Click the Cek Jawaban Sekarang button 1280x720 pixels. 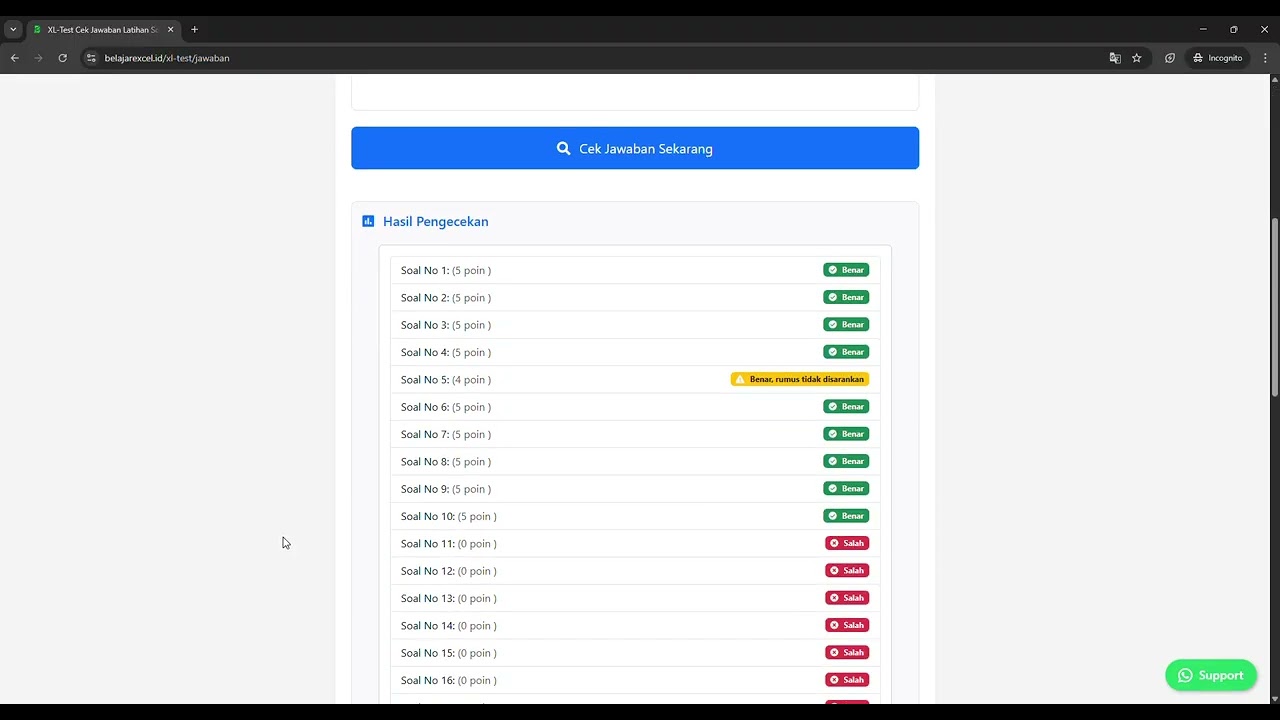(635, 148)
